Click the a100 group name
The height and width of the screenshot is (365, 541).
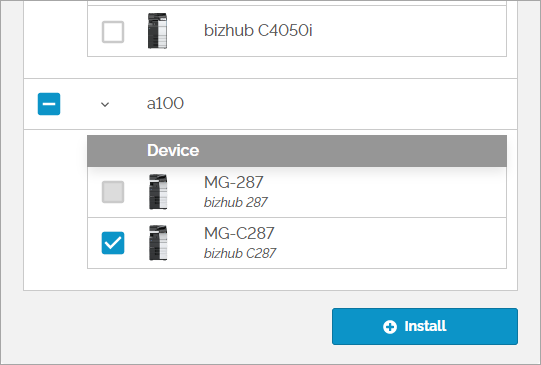[x=165, y=103]
